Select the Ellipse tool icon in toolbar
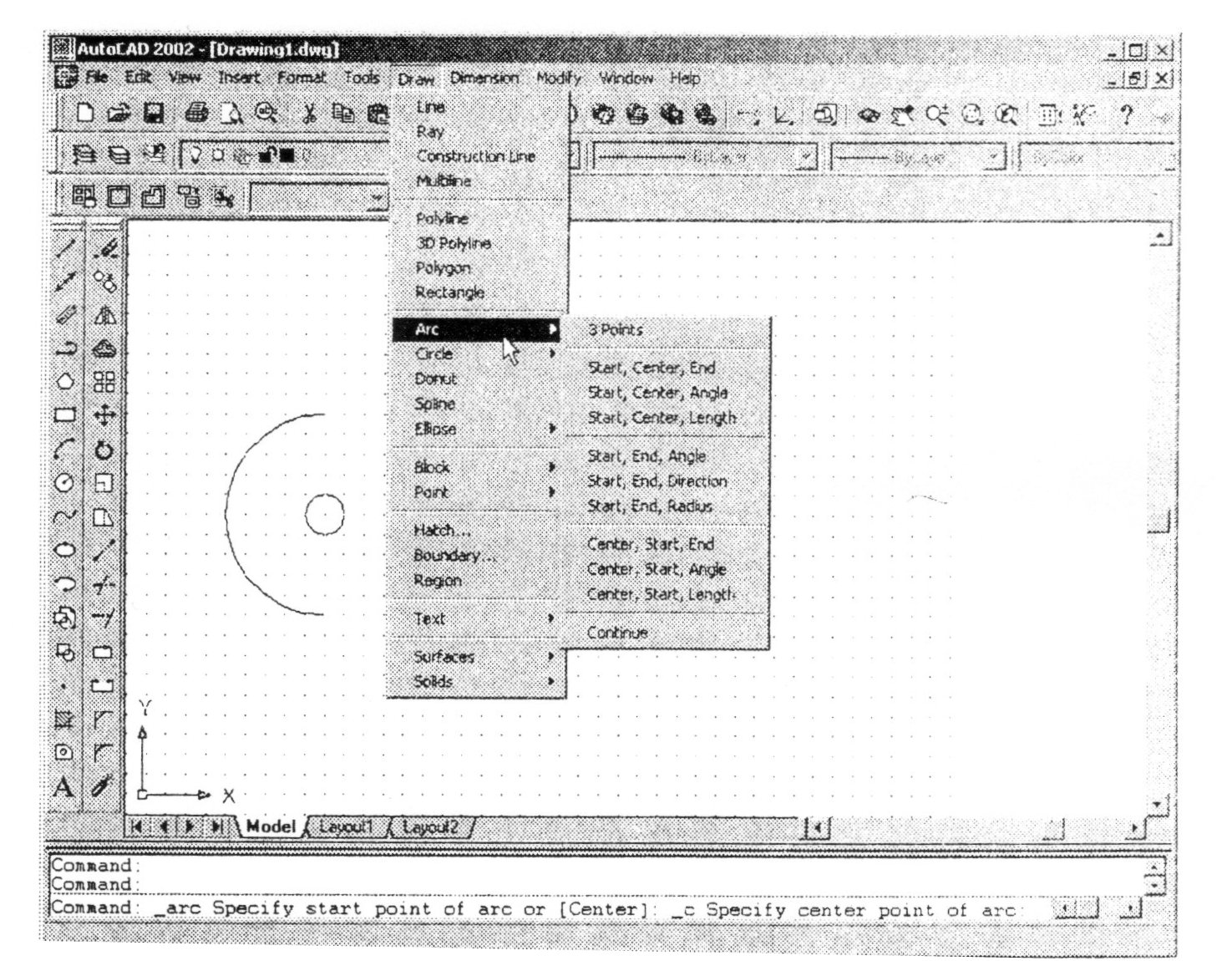Screen dimensions: 1232x961 click(x=65, y=550)
